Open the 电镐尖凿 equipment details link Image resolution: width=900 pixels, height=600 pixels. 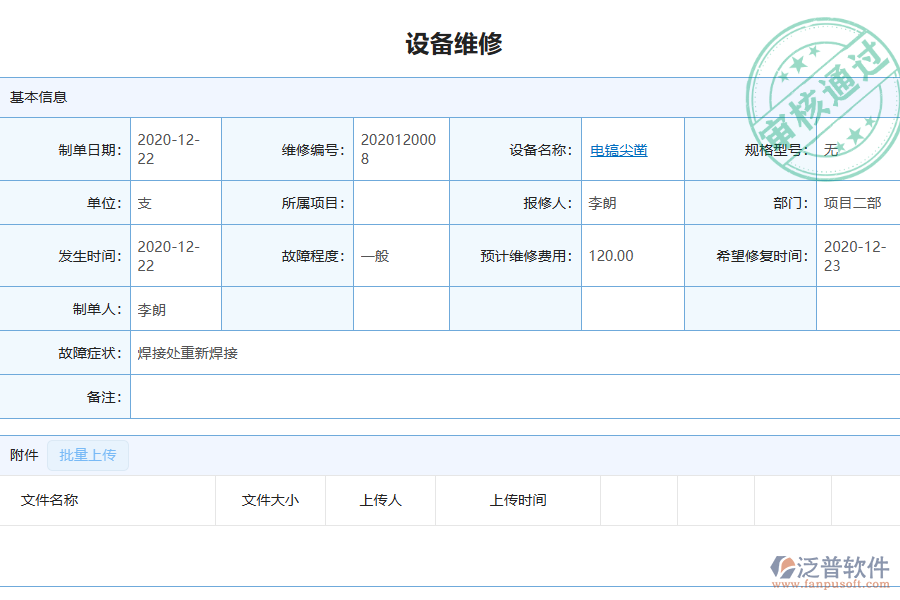tap(617, 149)
